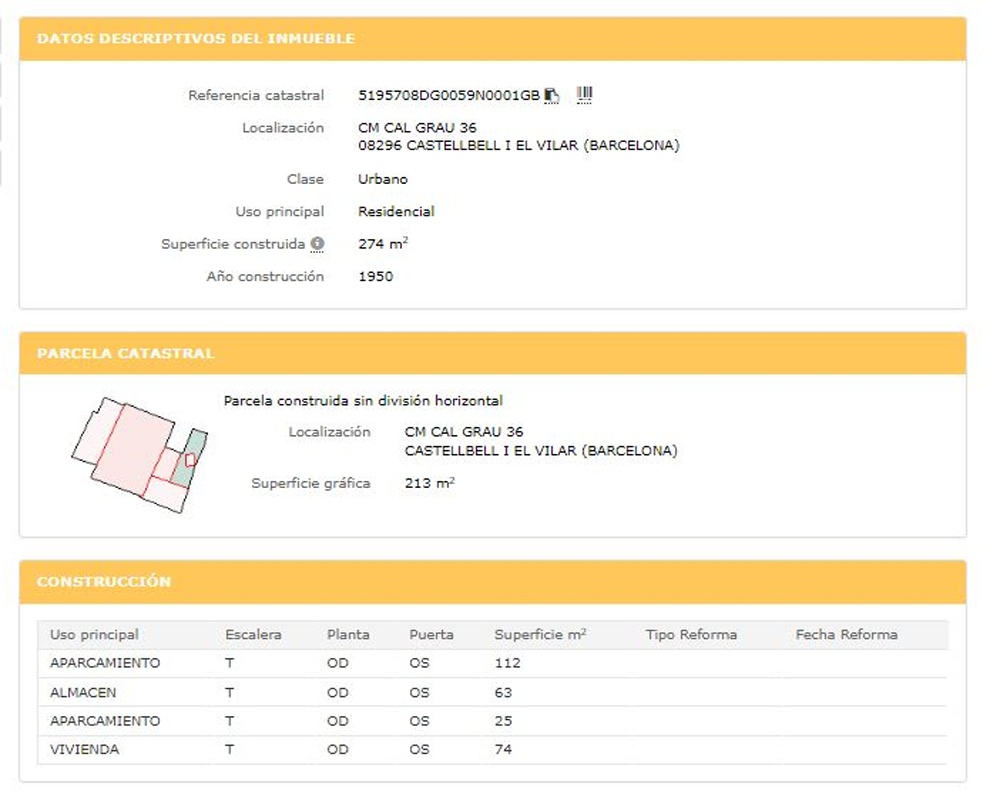Click the surface value 74 in VIVIENDA row
1000x800 pixels.
[503, 750]
